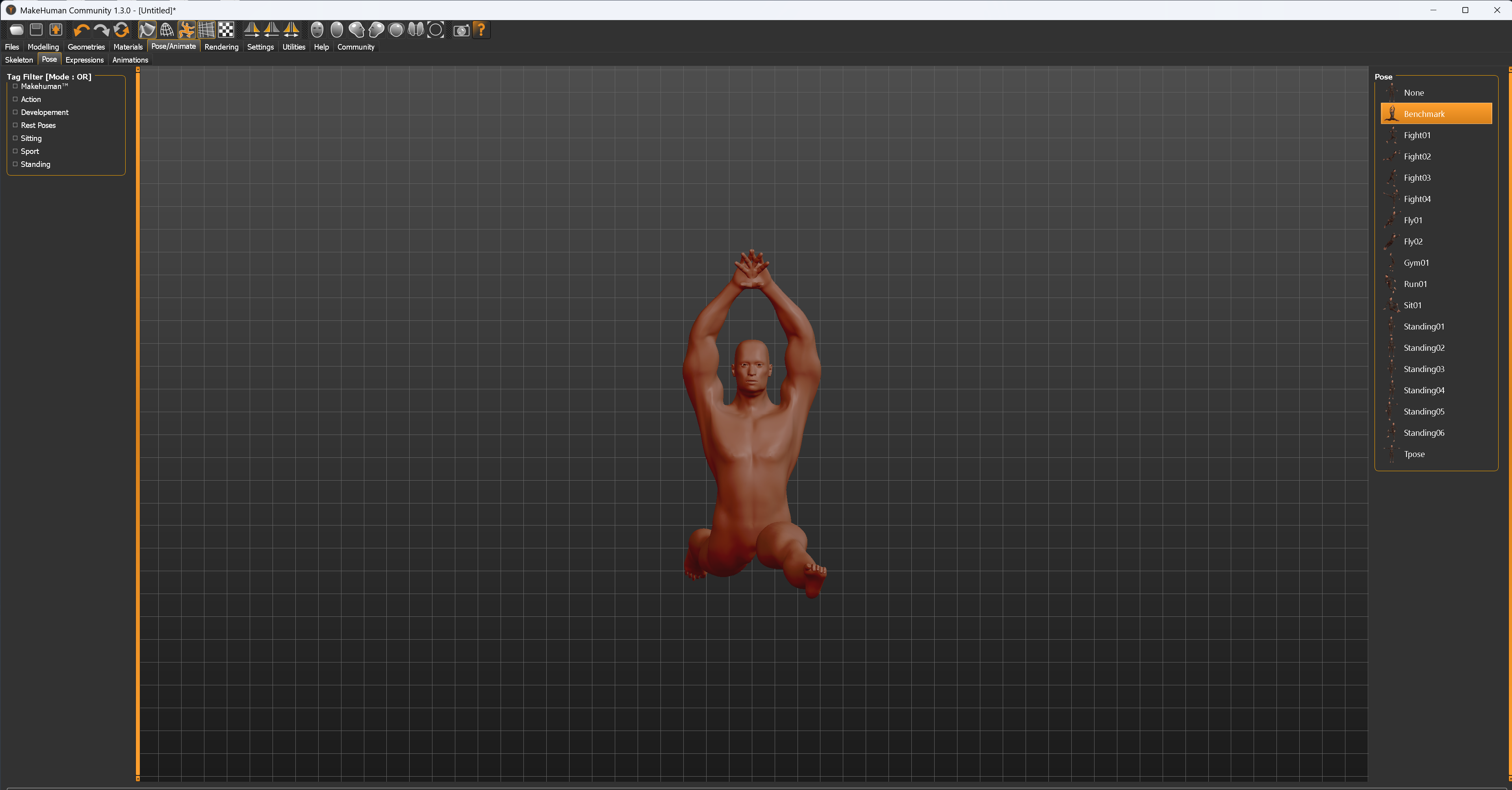1512x790 pixels.
Task: Switch to front face camera view
Action: 317,29
